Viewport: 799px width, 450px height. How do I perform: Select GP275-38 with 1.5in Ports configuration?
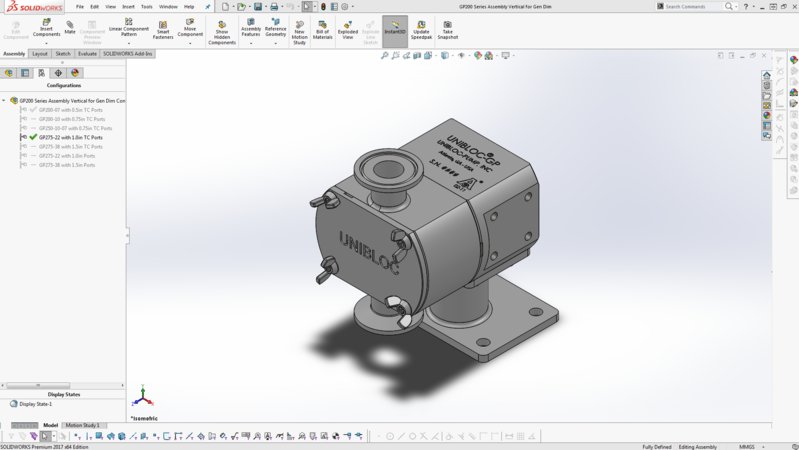[67, 165]
